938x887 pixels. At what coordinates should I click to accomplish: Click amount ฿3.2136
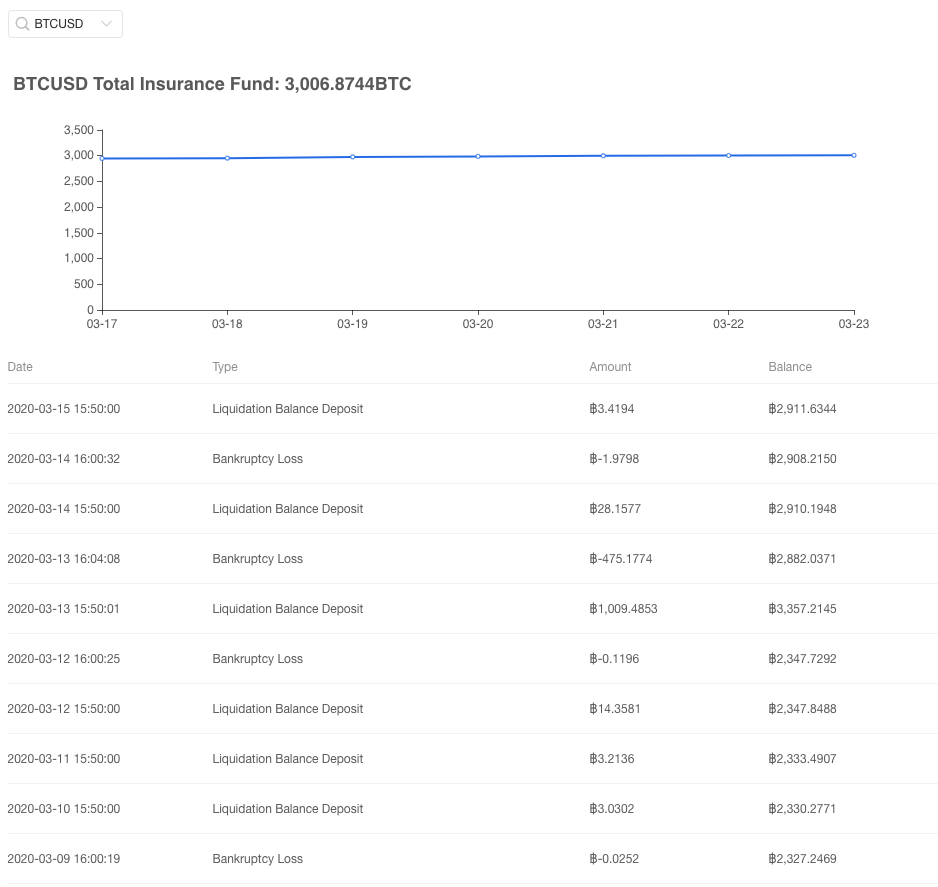611,758
